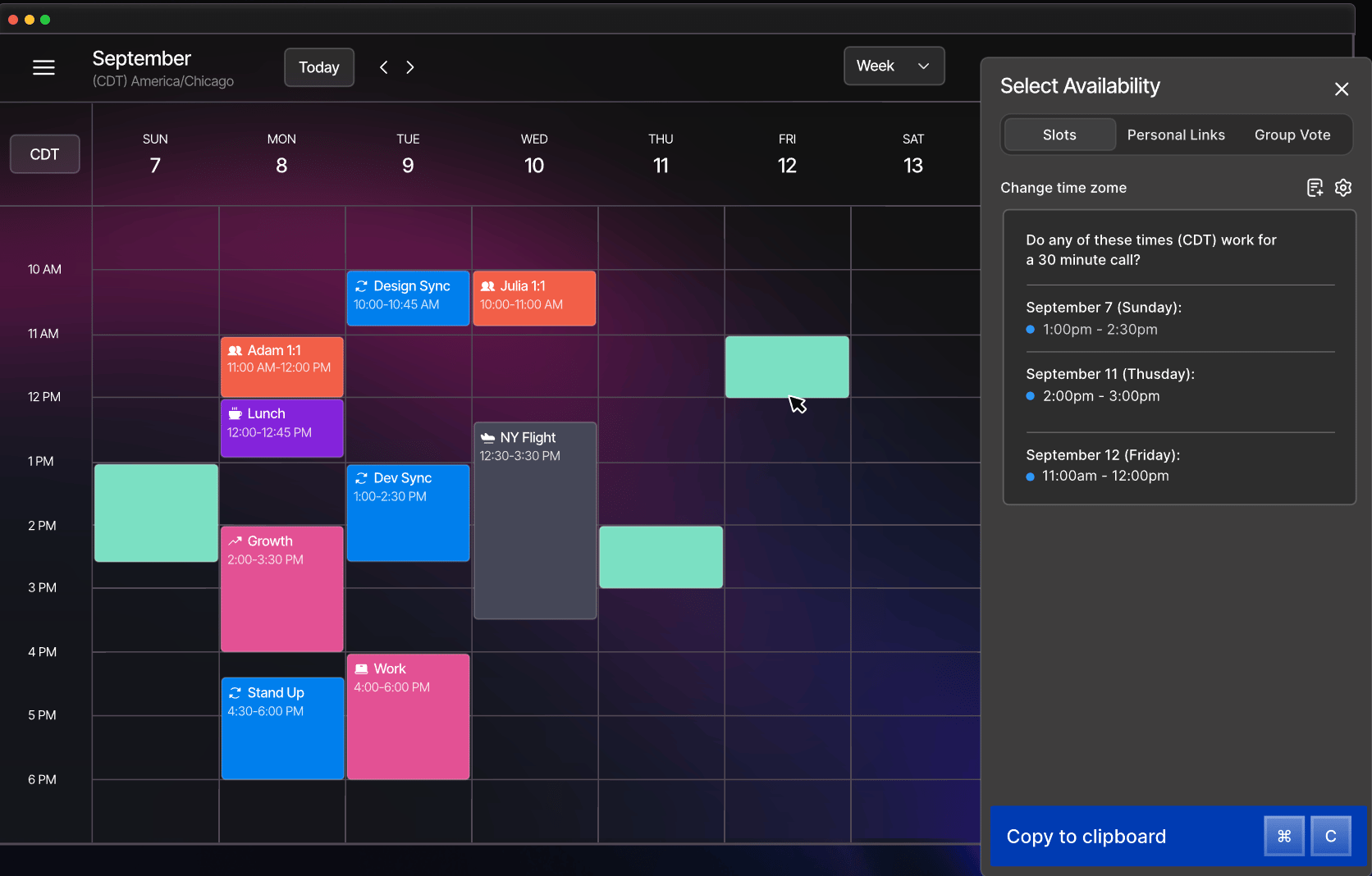Open availability settings gear icon

1343,188
